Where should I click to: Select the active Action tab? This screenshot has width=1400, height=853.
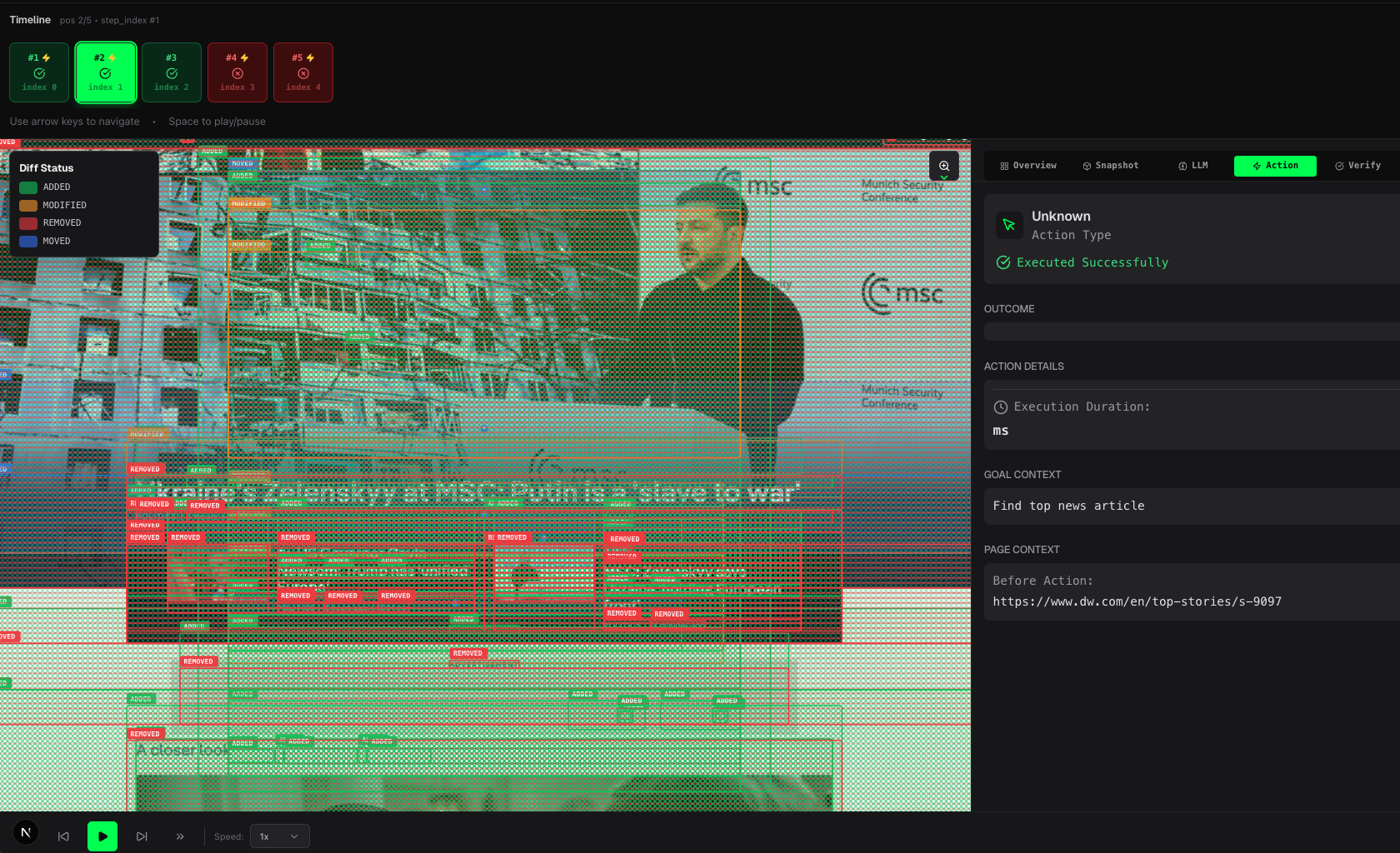point(1275,166)
